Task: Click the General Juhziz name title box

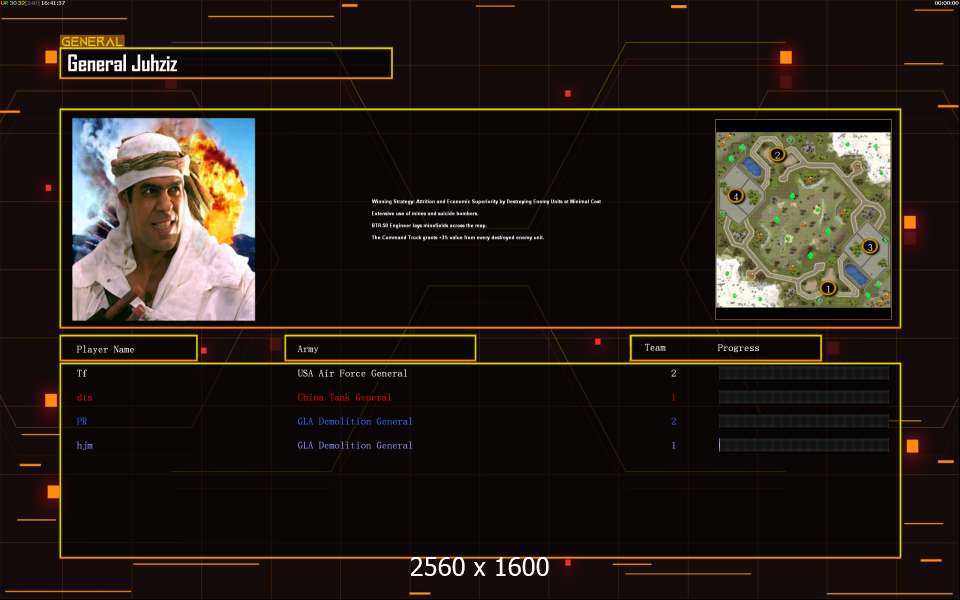Action: pyautogui.click(x=226, y=64)
